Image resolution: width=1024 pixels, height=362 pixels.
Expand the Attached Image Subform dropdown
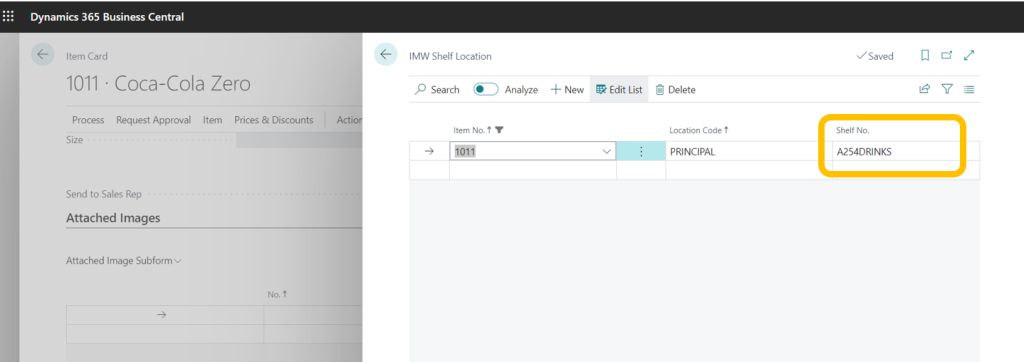pos(124,261)
